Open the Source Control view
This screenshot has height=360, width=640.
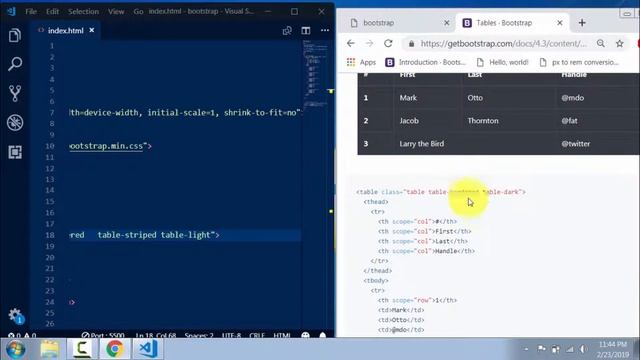pyautogui.click(x=15, y=93)
